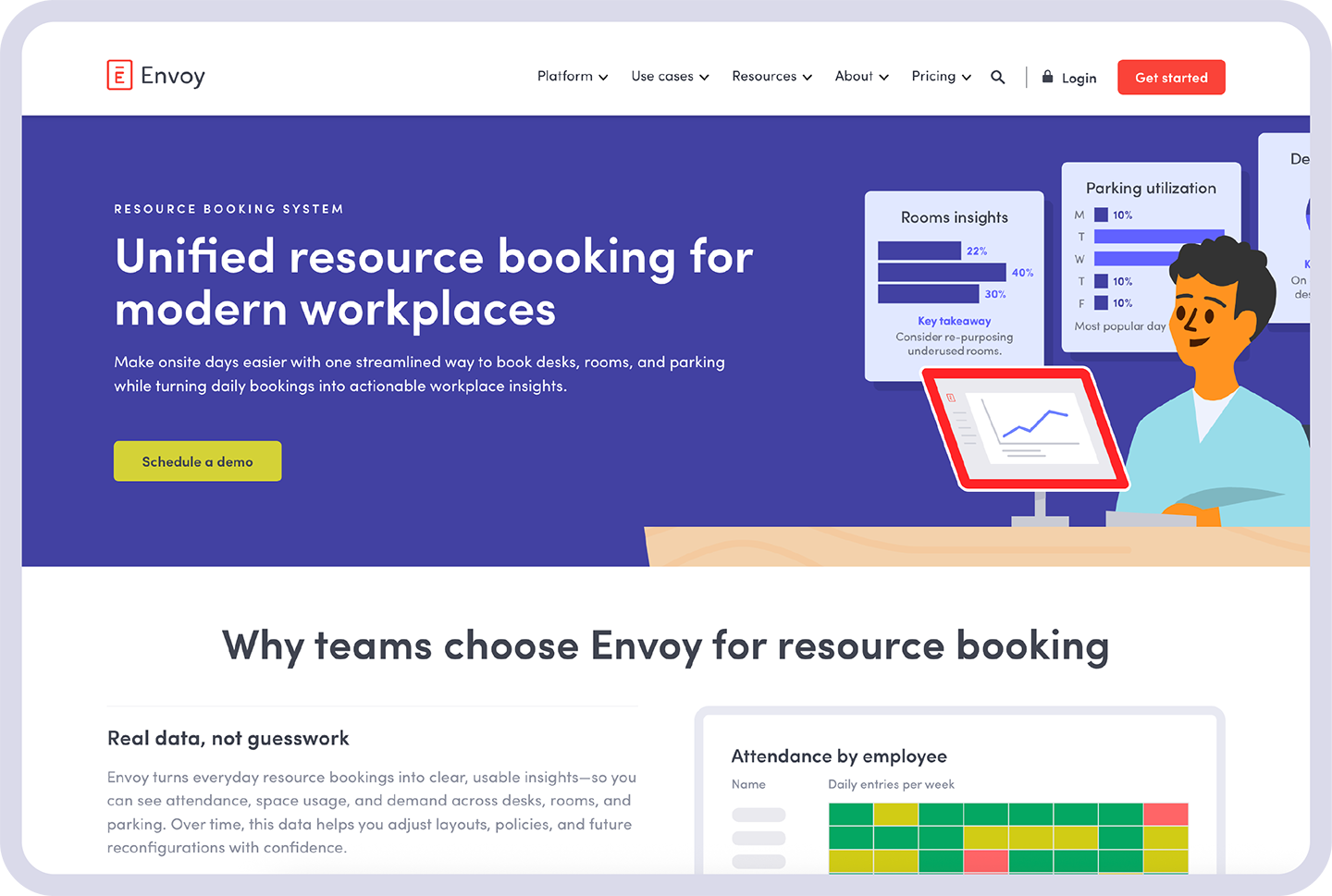
Task: Click the Envoy wordmark to go home
Action: 173,76
